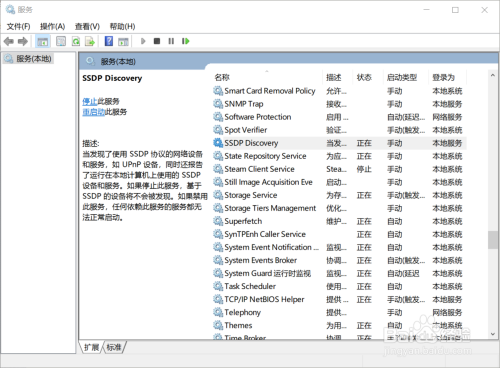Screen dimensions: 500x368
Task: Click the Pause Service icon
Action: coord(171,41)
